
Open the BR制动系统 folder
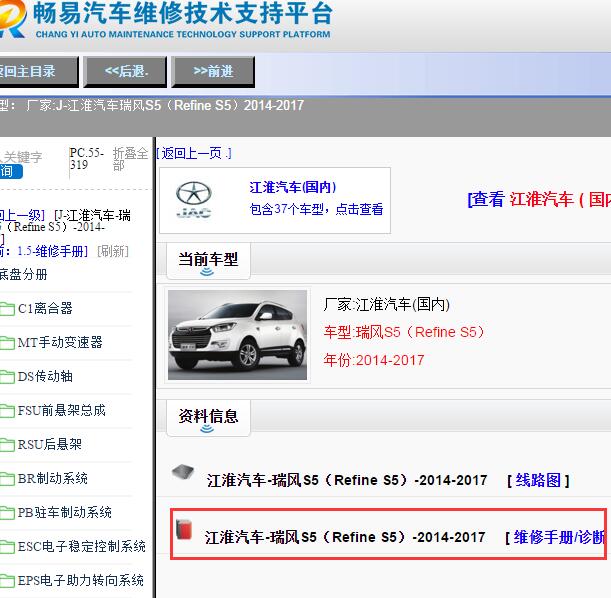coord(53,478)
